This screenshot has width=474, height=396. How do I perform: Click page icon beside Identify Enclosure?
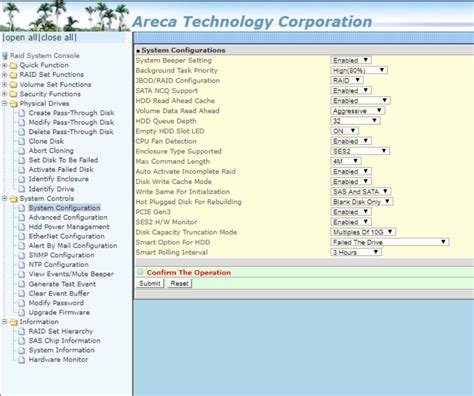tap(22, 179)
